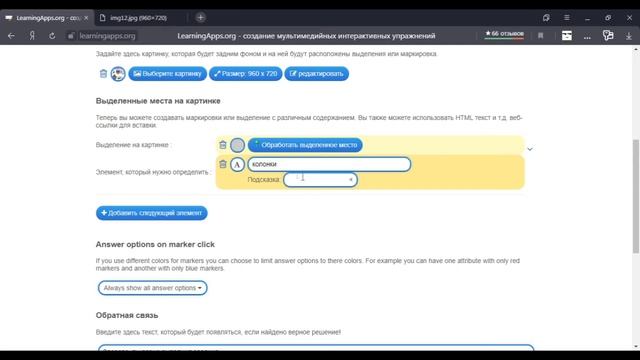Open the Yandex home (Я) button
Screen dimensions: 640x360
point(32,36)
